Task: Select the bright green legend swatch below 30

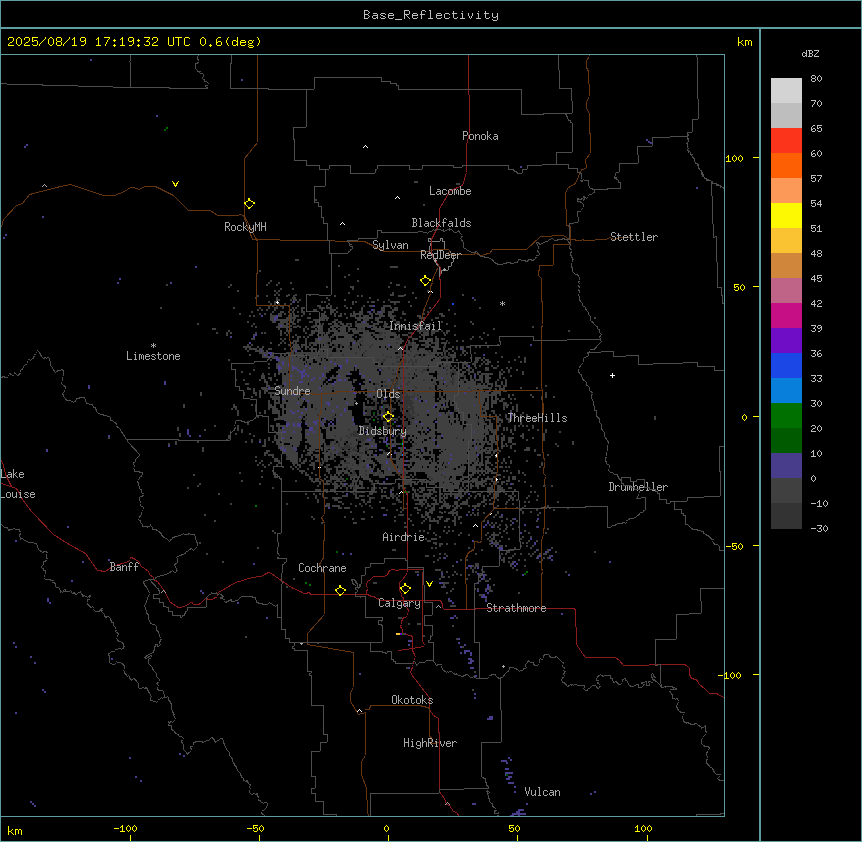Action: [x=786, y=416]
